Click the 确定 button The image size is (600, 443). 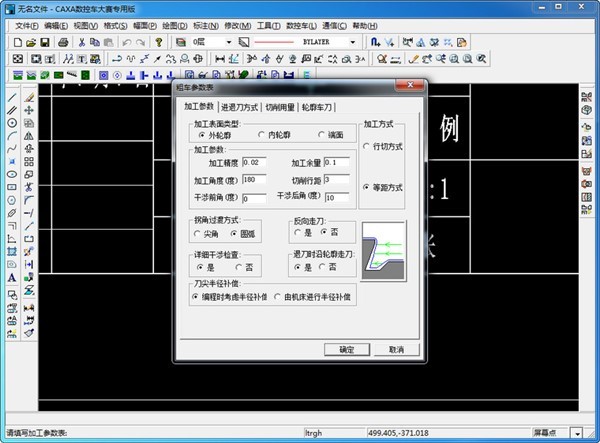pos(347,350)
